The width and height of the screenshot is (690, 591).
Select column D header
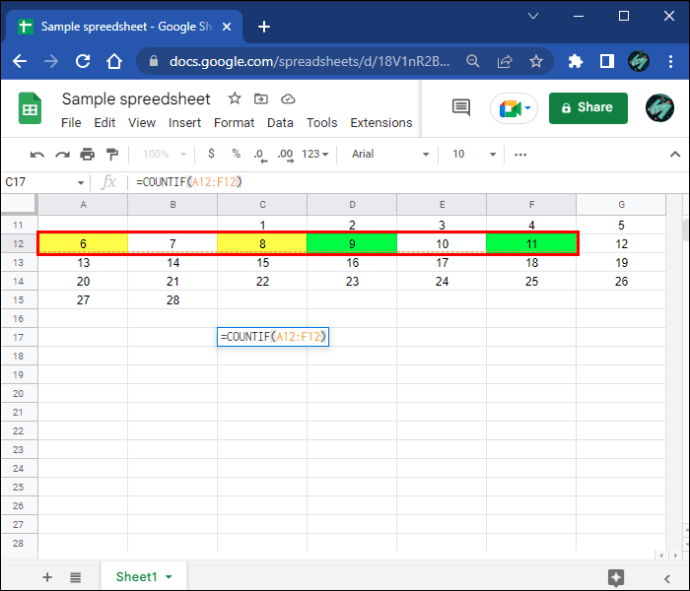pos(352,205)
